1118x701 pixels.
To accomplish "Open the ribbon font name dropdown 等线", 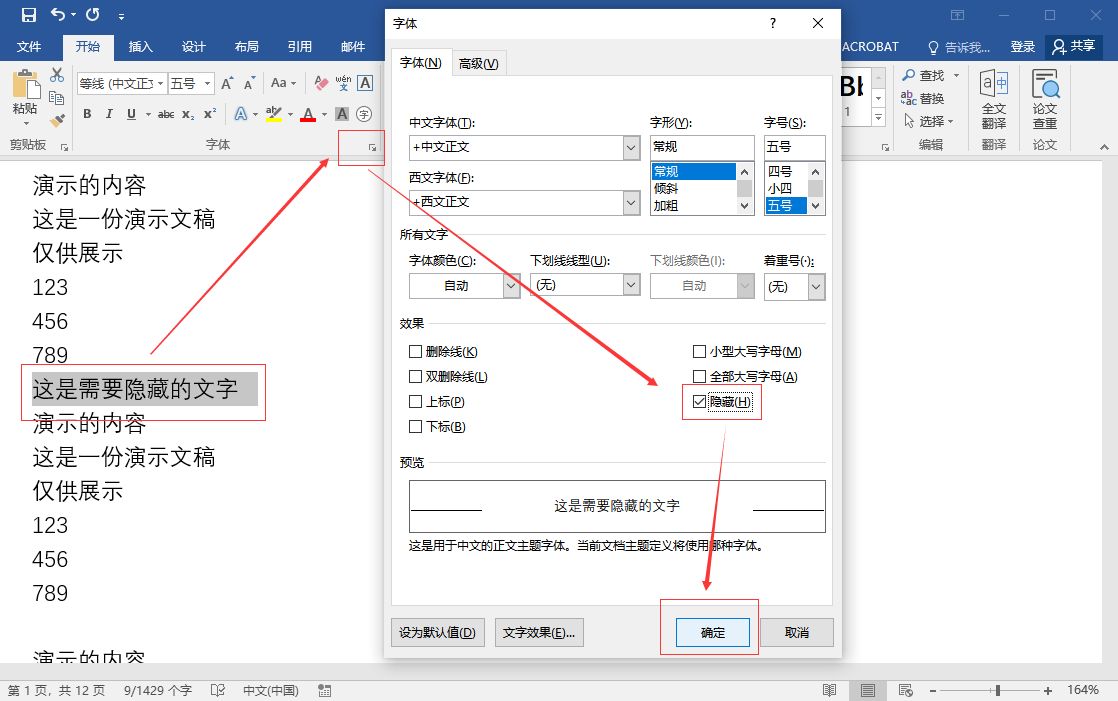I will pos(160,83).
